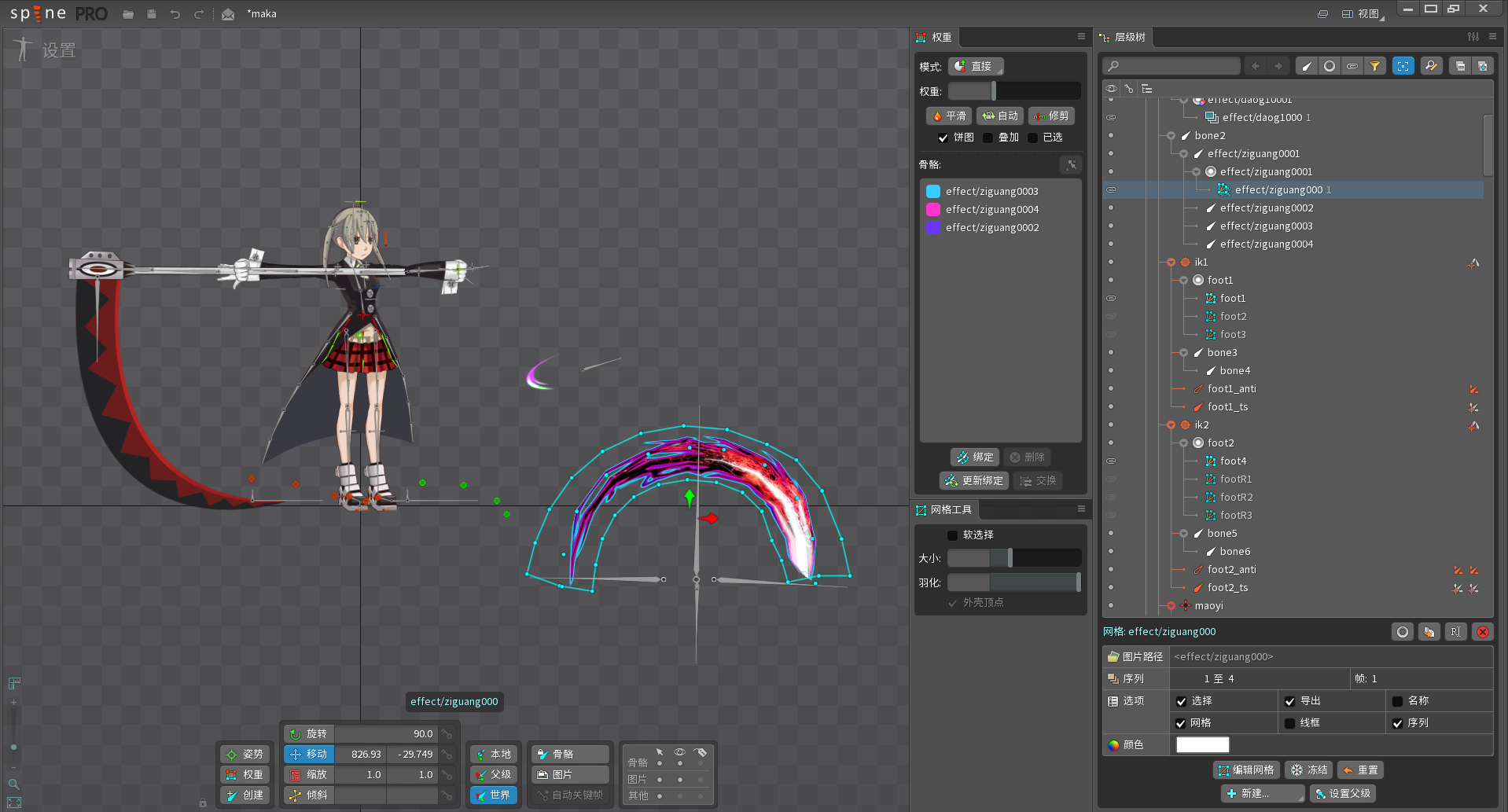This screenshot has height=812, width=1508.
Task: Open the 视图 views menu
Action: (x=1363, y=14)
